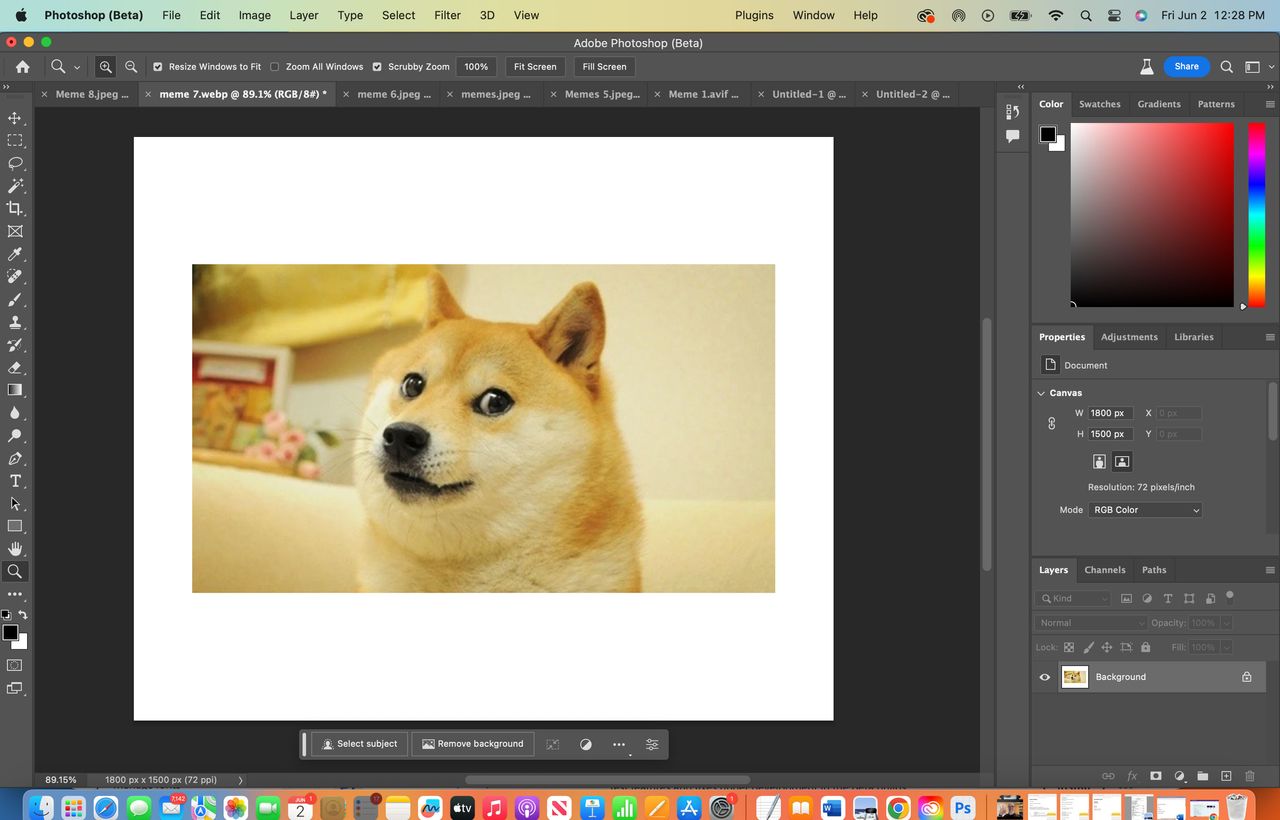
Task: Select the Path Selection tool
Action: [x=15, y=503]
